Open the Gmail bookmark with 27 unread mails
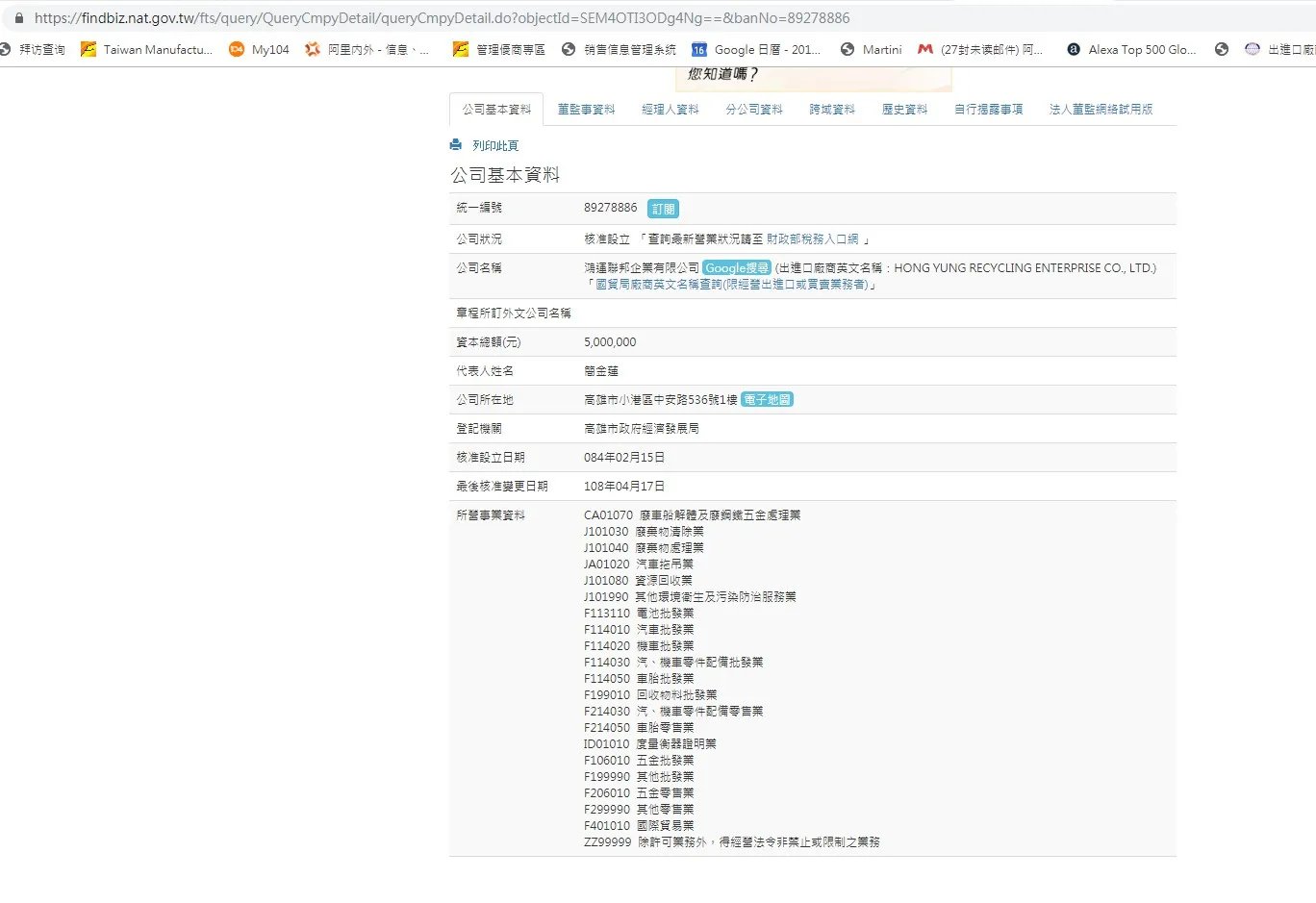This screenshot has width=1316, height=903. [x=980, y=49]
